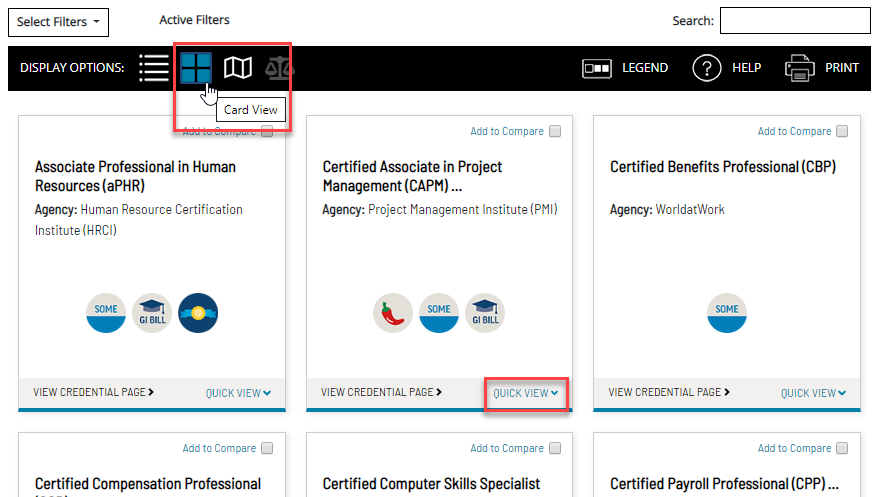The height and width of the screenshot is (497, 875).
Task: Tick Add to Compare for Certified Computer Skills Specialist
Action: (x=555, y=448)
